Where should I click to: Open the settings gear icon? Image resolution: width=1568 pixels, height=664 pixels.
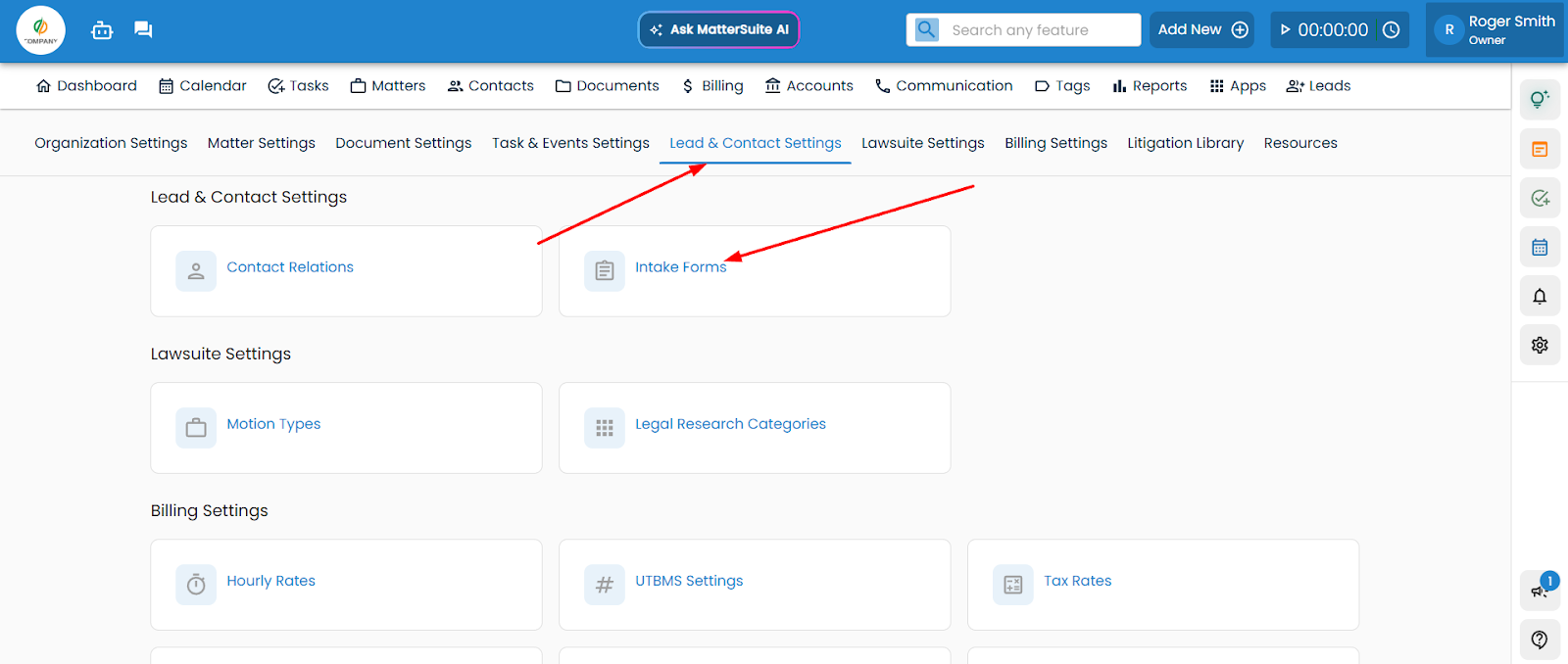coord(1540,345)
